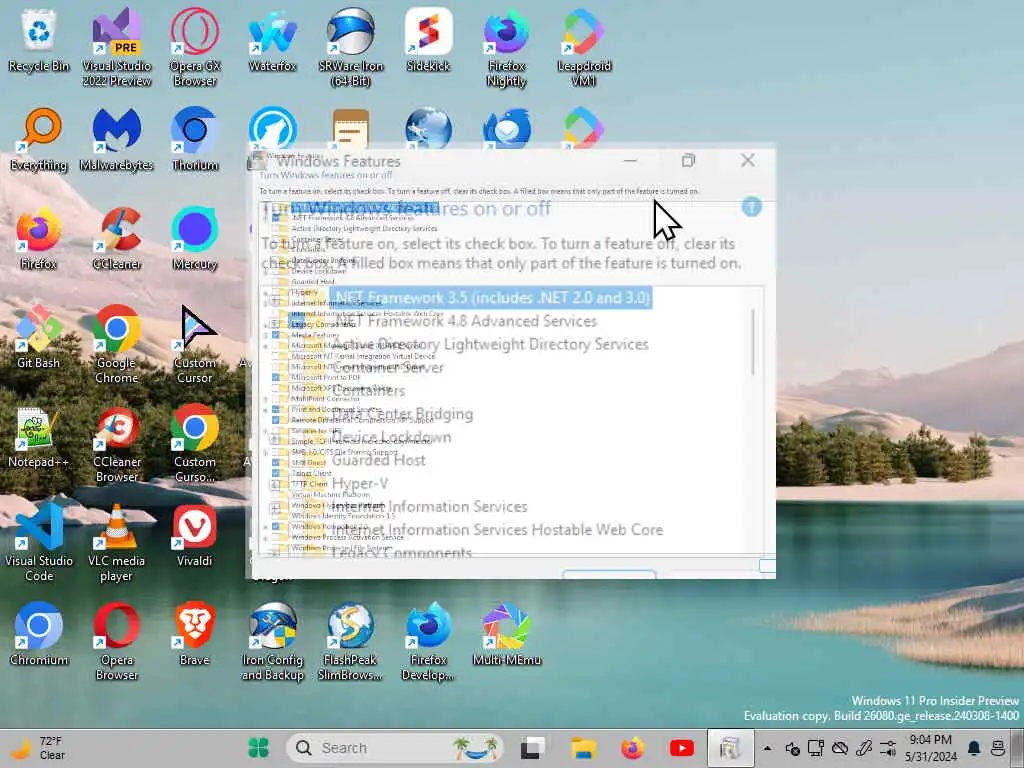
Task: Click the blue help icon in Windows Features
Action: pos(752,207)
